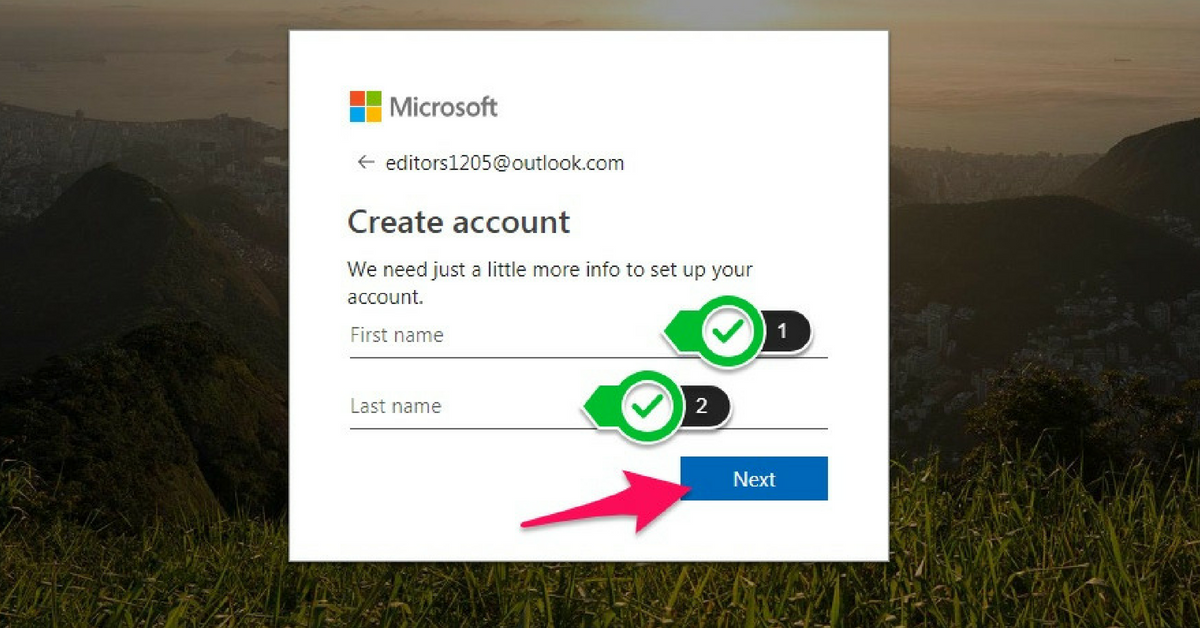Click the green checkmark beside Last name
Viewport: 1200px width, 628px height.
tap(649, 406)
